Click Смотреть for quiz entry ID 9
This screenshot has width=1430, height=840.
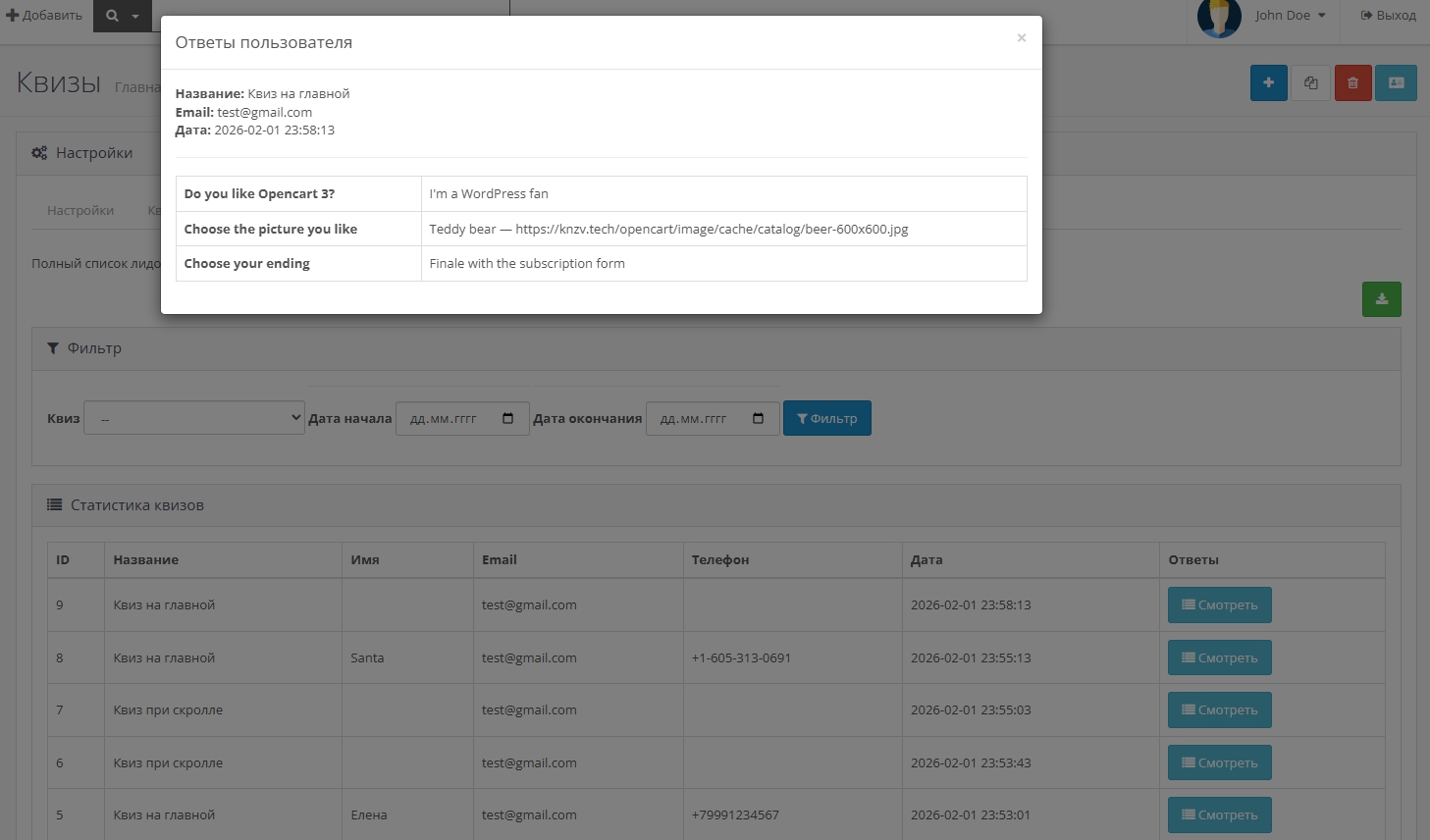[1219, 605]
